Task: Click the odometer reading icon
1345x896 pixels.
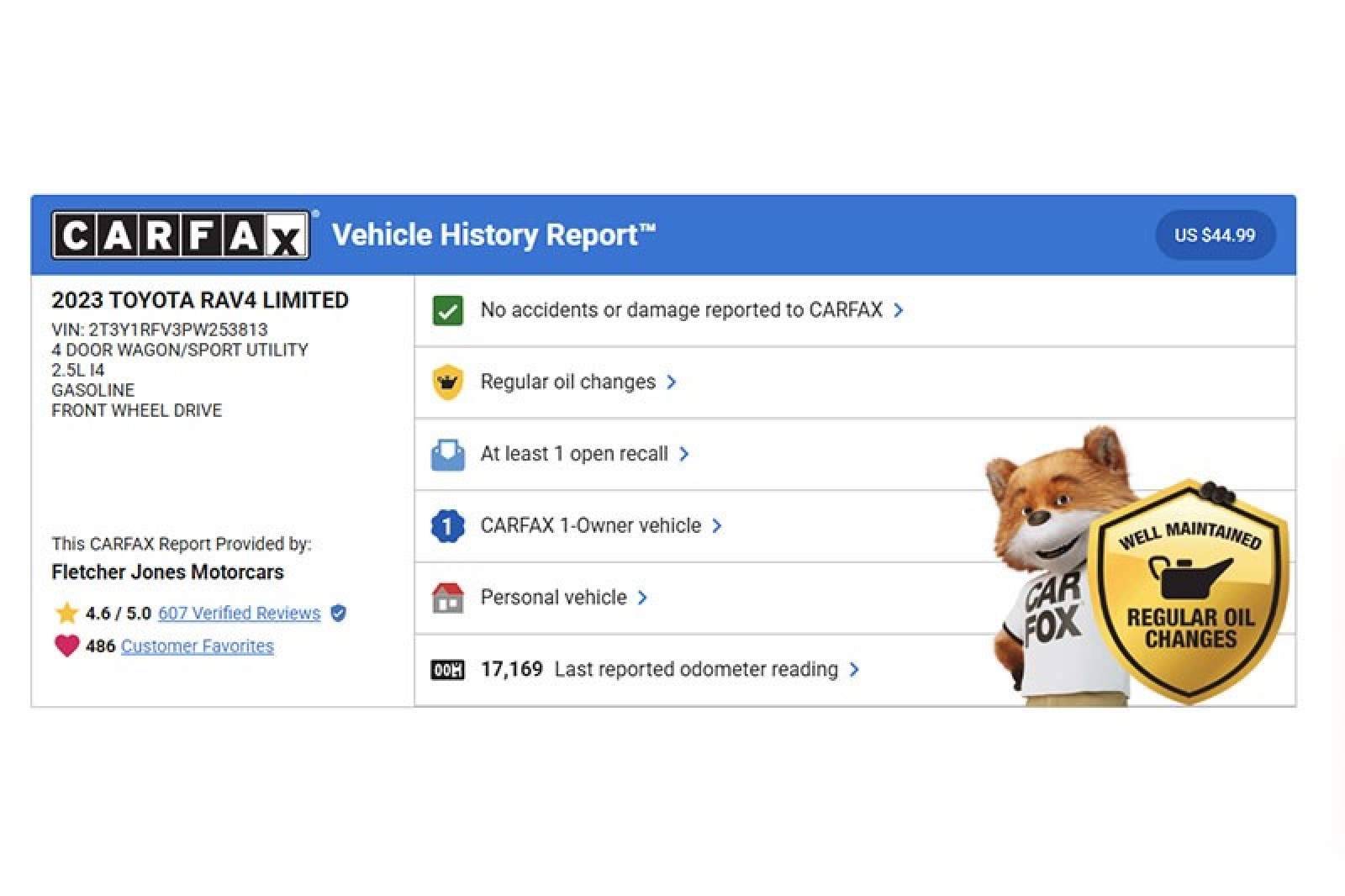Action: pyautogui.click(x=447, y=670)
